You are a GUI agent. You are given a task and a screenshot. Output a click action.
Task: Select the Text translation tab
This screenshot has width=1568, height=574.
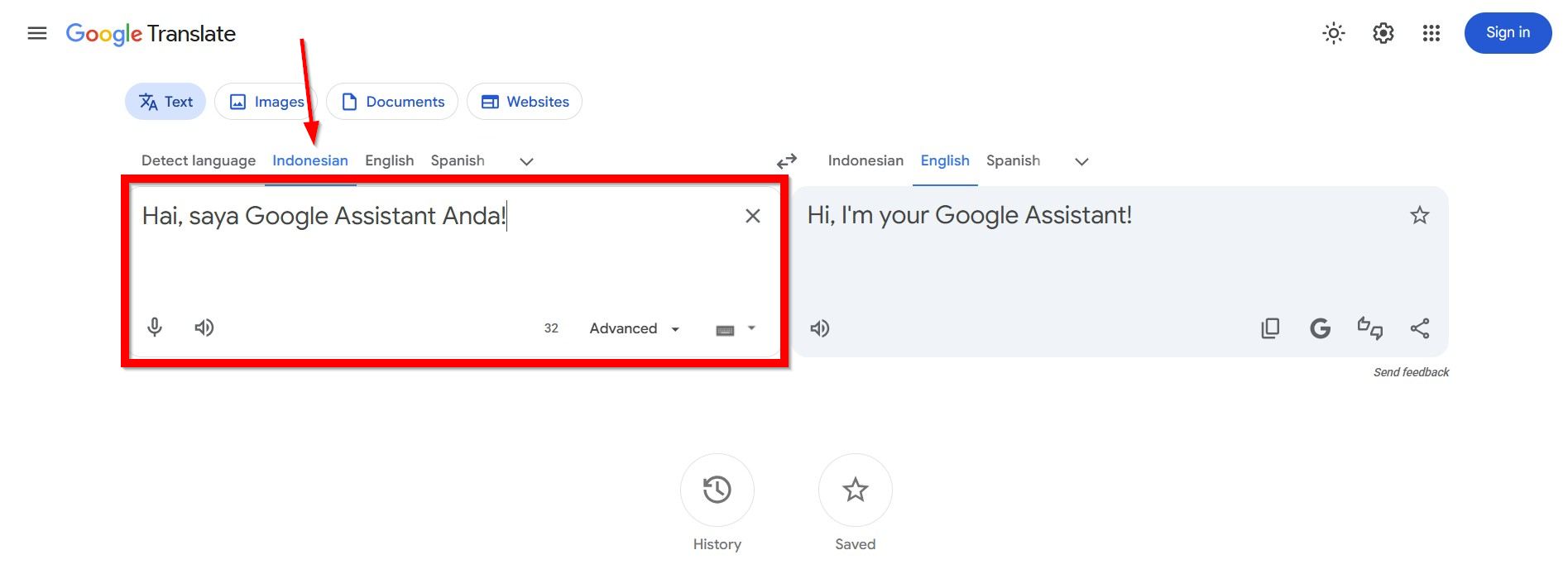(x=165, y=102)
